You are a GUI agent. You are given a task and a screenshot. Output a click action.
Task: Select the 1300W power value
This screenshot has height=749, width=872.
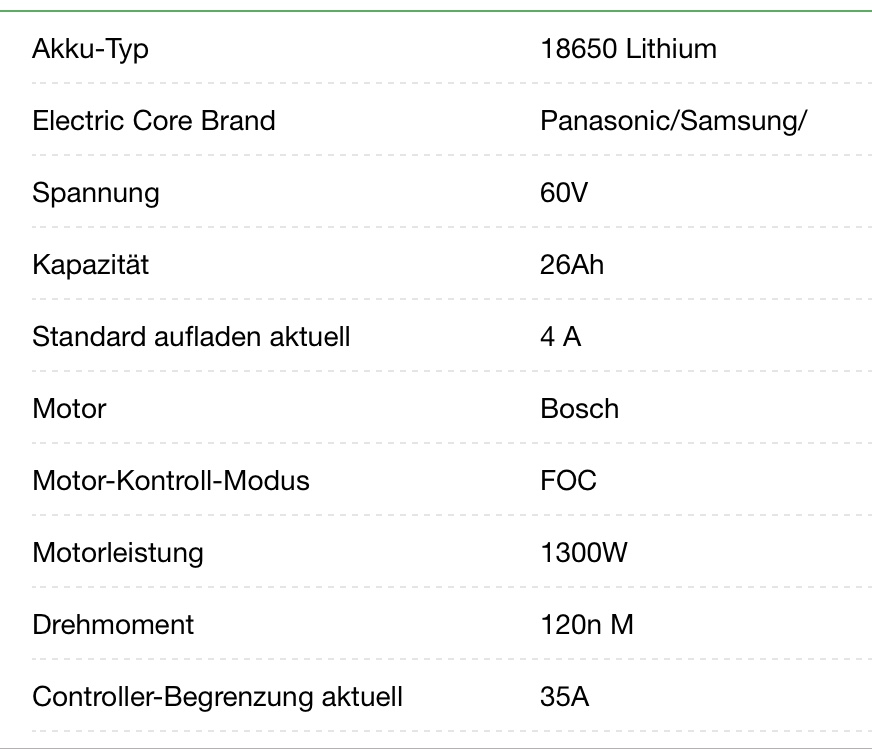[583, 552]
